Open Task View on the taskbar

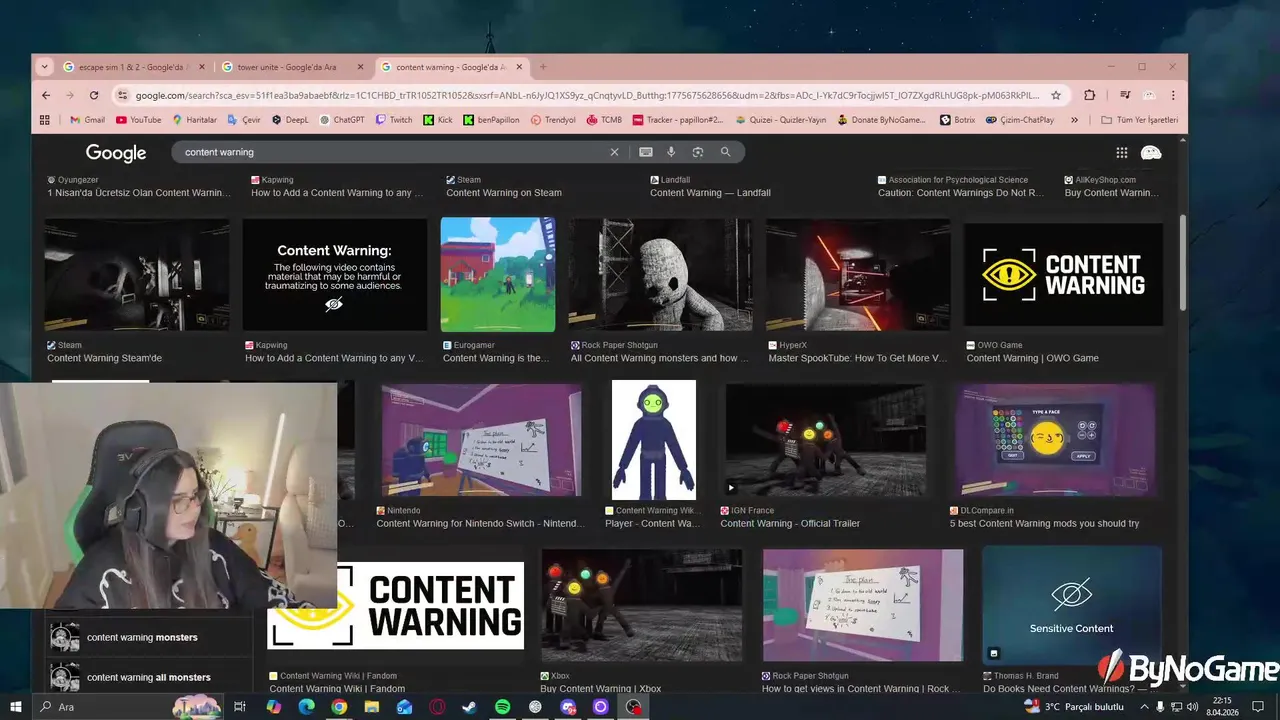pyautogui.click(x=240, y=707)
